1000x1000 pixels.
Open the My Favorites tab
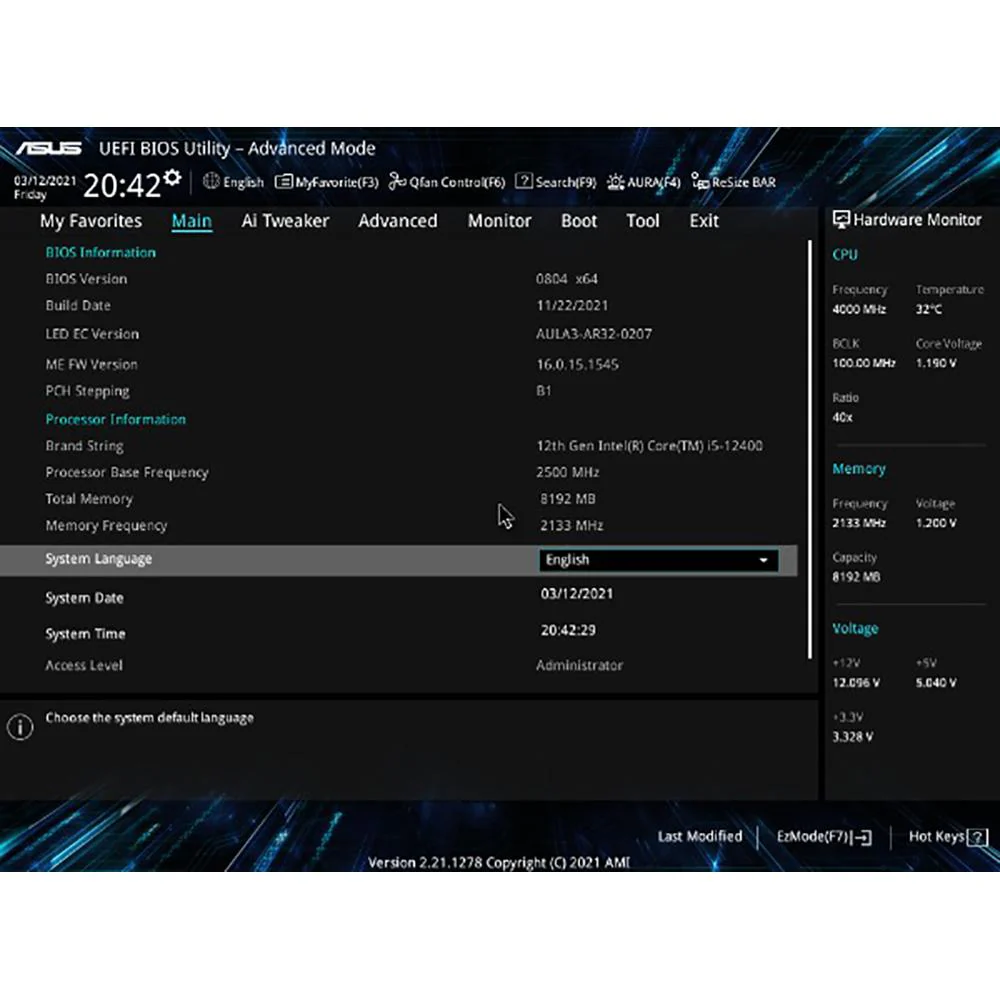[x=91, y=221]
